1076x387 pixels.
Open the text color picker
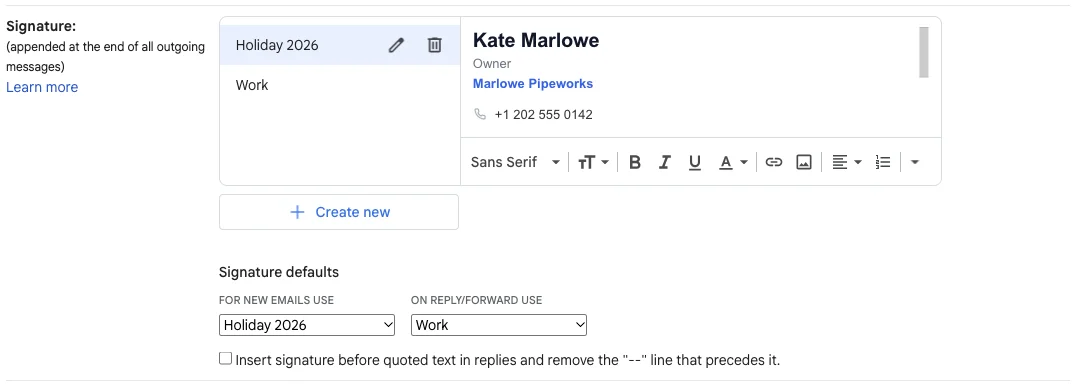click(733, 163)
